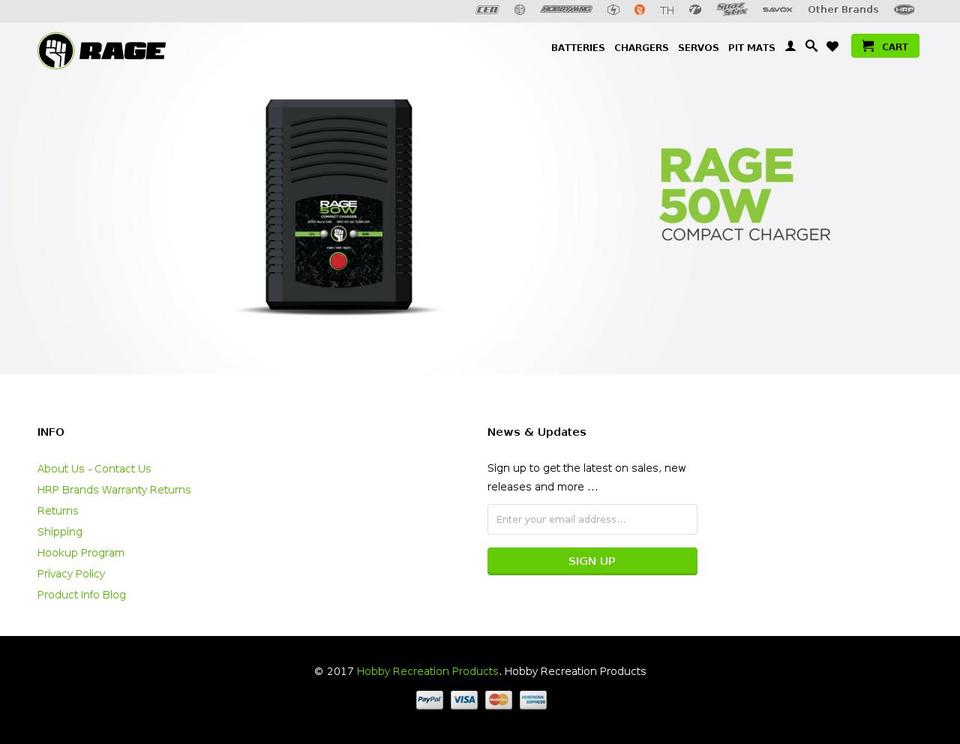Click the search magnifier icon
The image size is (960, 744).
click(x=811, y=46)
